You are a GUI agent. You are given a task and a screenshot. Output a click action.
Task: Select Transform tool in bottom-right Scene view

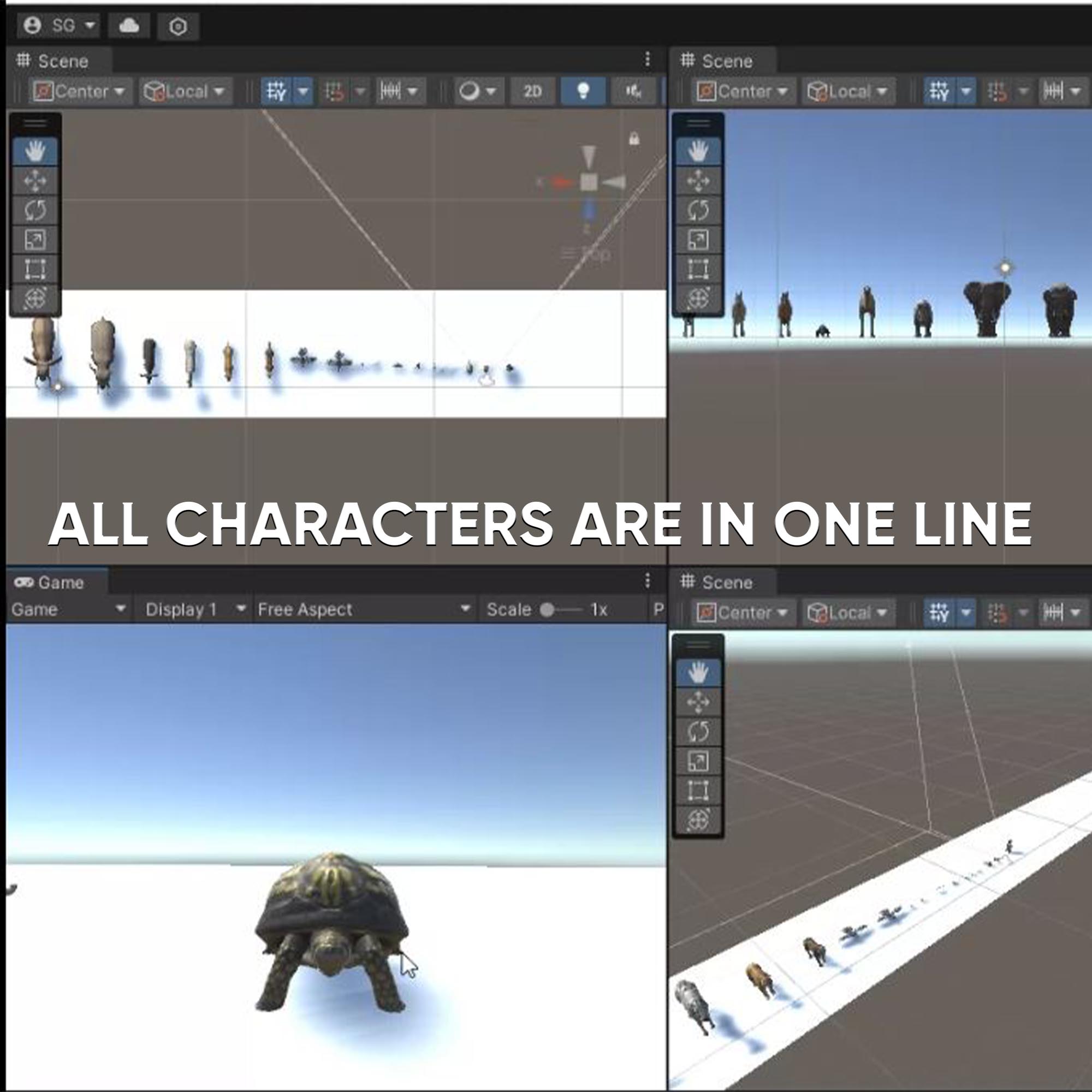[699, 820]
